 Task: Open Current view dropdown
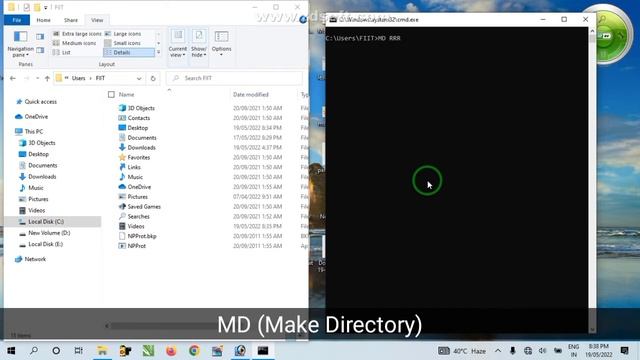click(178, 44)
